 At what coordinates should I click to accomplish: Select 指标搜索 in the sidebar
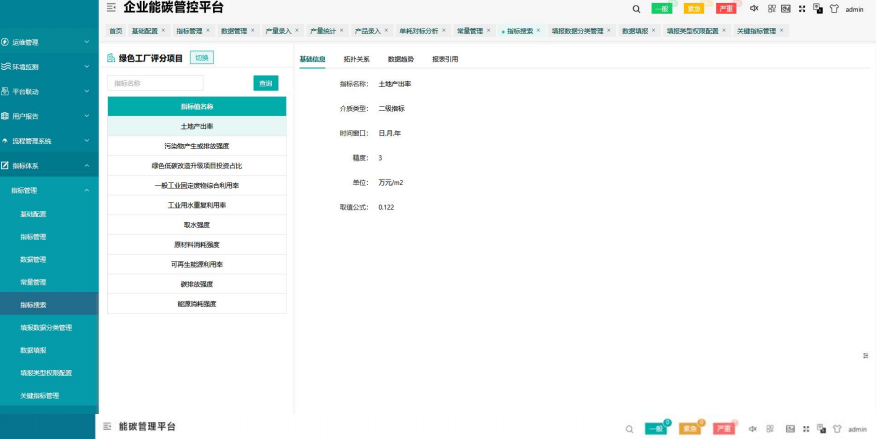coord(33,305)
